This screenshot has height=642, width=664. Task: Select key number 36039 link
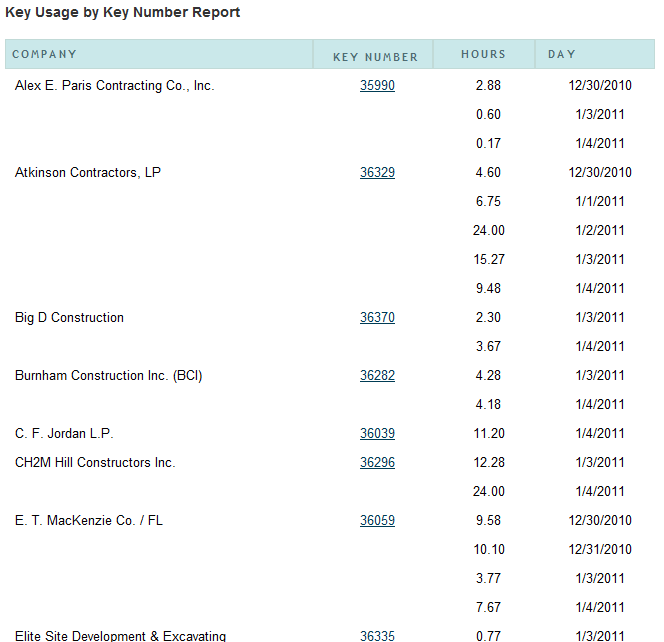377,434
